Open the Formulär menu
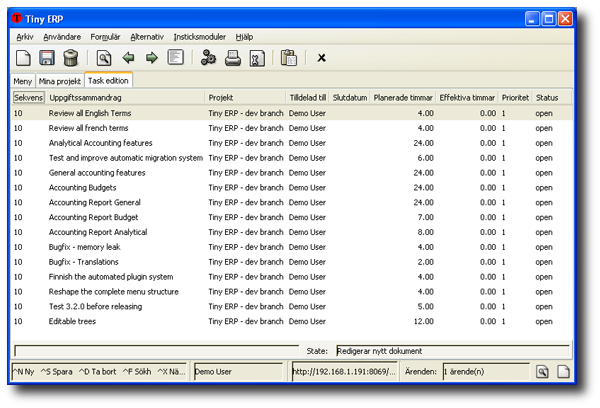The width and height of the screenshot is (600, 408). [x=105, y=37]
